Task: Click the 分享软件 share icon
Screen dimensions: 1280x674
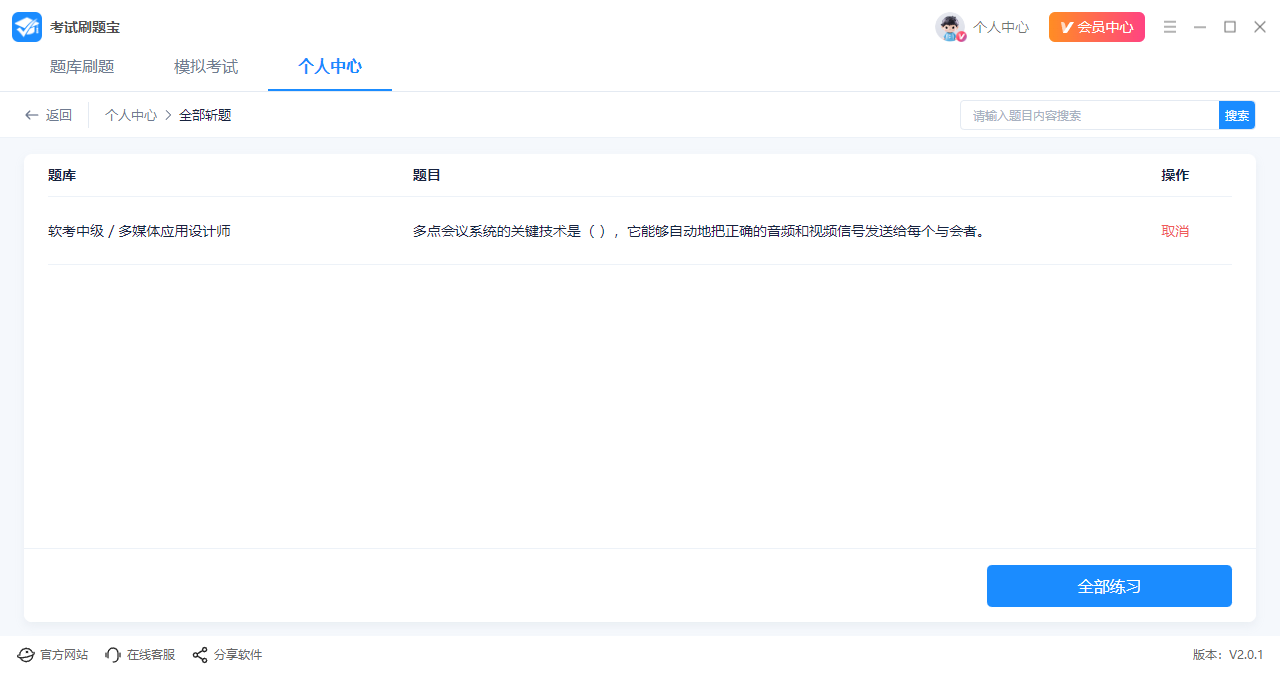Action: pyautogui.click(x=200, y=655)
